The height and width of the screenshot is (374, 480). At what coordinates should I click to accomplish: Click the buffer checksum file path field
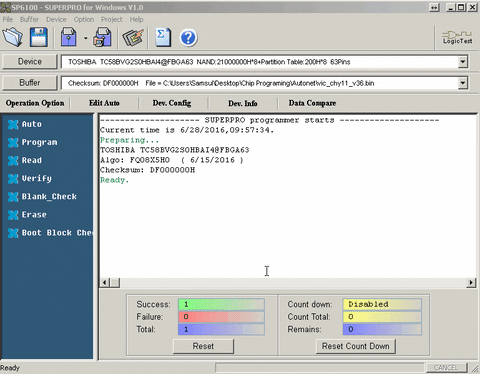(x=260, y=83)
